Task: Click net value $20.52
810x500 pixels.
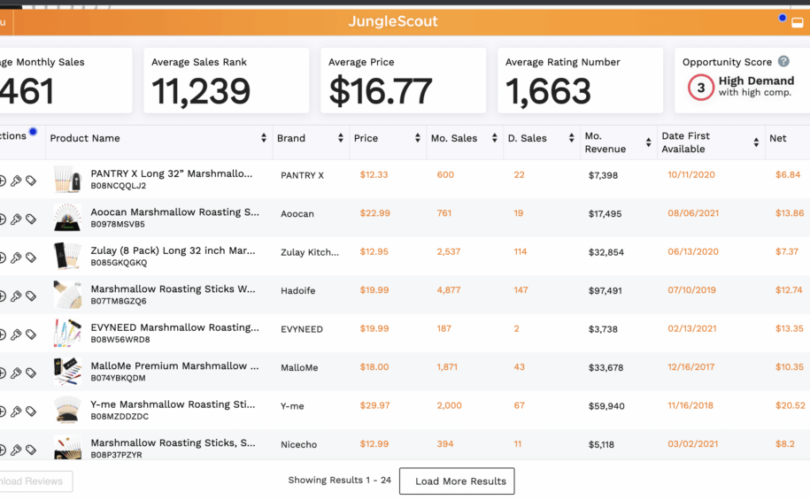Action: 790,405
